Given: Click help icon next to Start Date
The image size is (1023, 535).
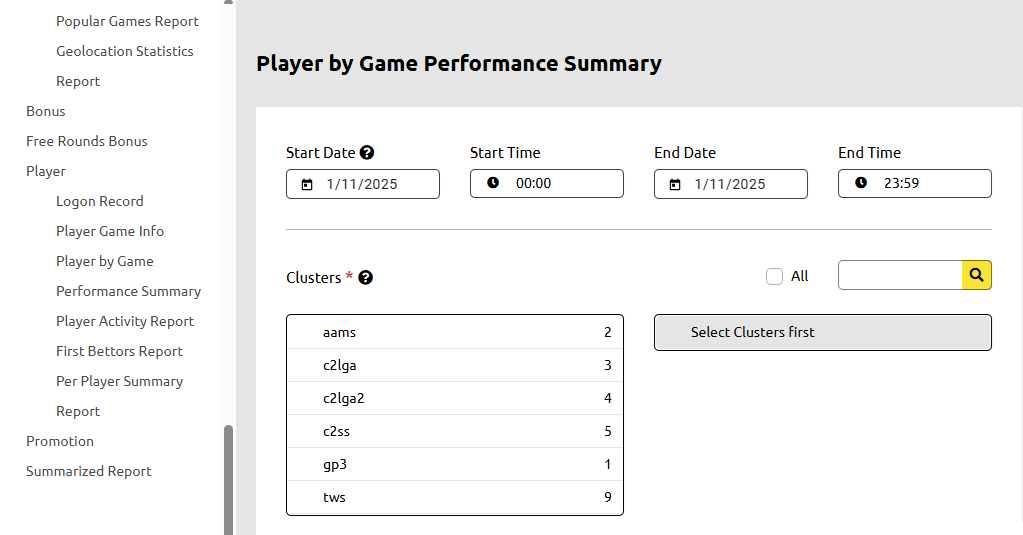Looking at the screenshot, I should [367, 153].
